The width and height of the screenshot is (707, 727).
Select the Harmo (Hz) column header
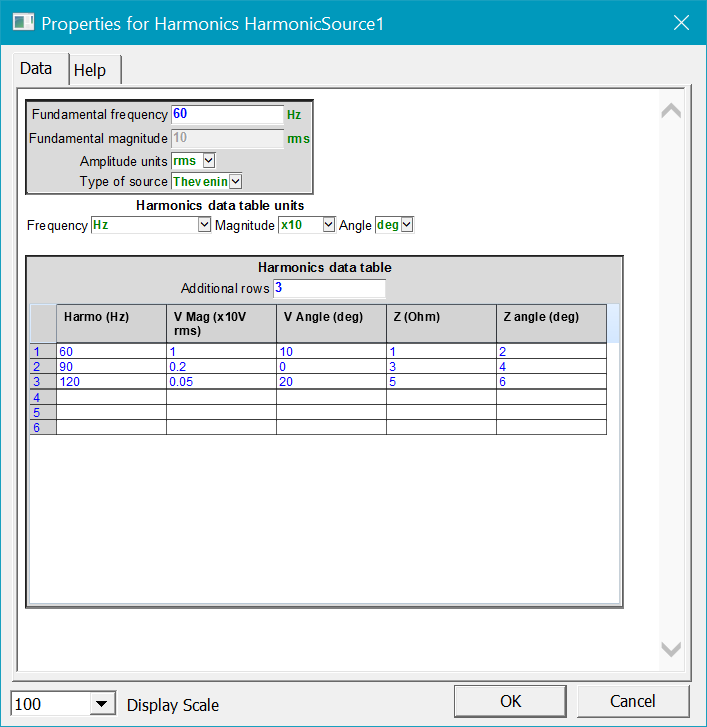[x=111, y=324]
